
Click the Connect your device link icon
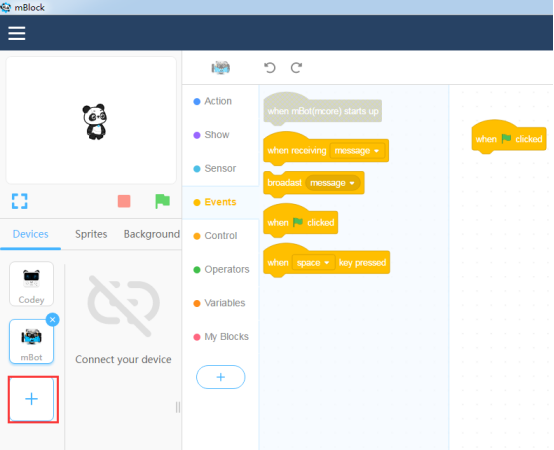[124, 306]
